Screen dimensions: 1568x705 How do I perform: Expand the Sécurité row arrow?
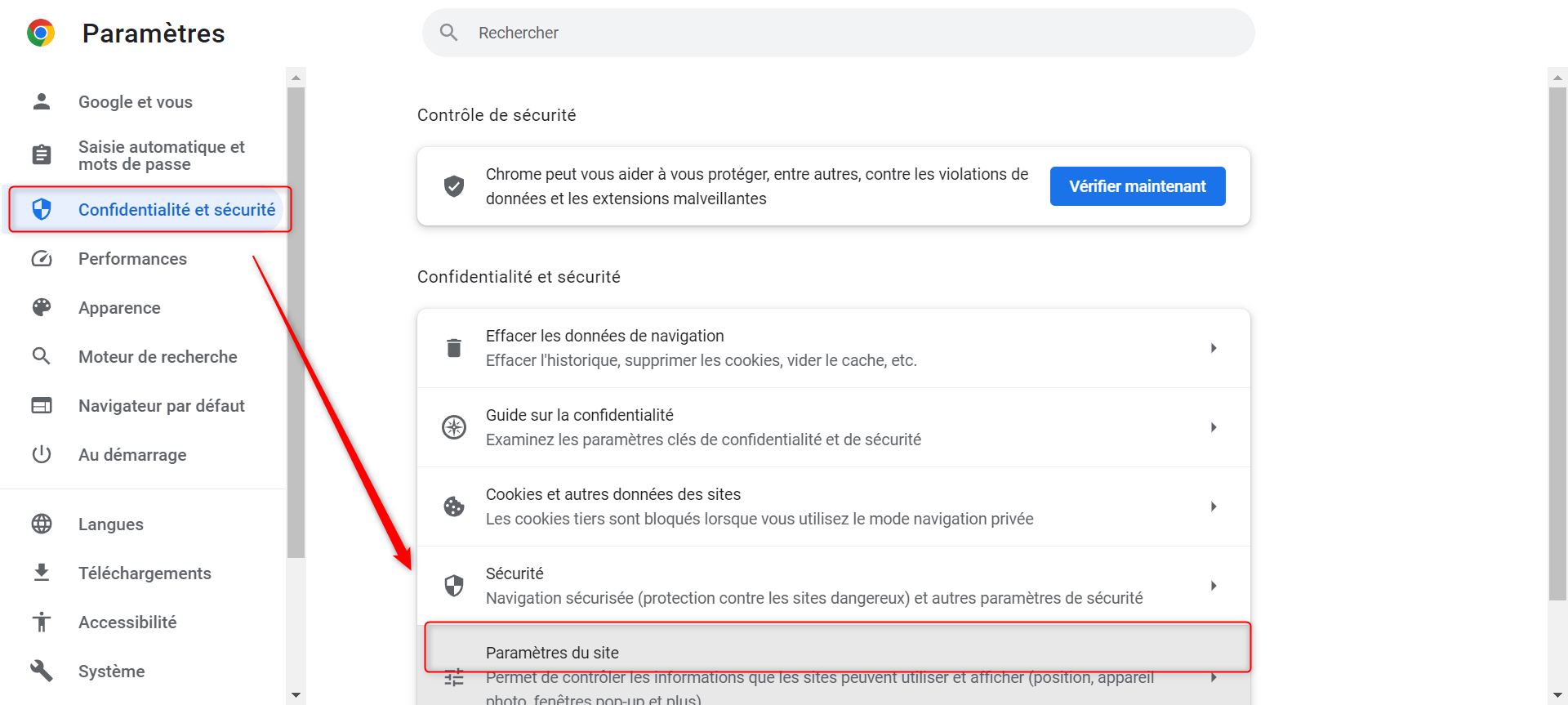pos(1214,586)
